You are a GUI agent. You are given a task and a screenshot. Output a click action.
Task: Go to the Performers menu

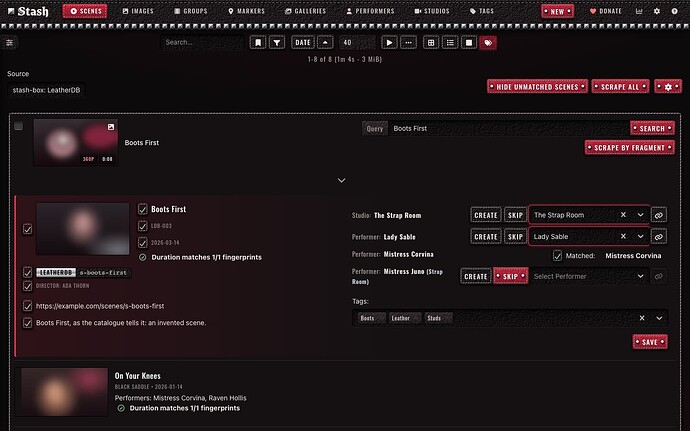370,11
